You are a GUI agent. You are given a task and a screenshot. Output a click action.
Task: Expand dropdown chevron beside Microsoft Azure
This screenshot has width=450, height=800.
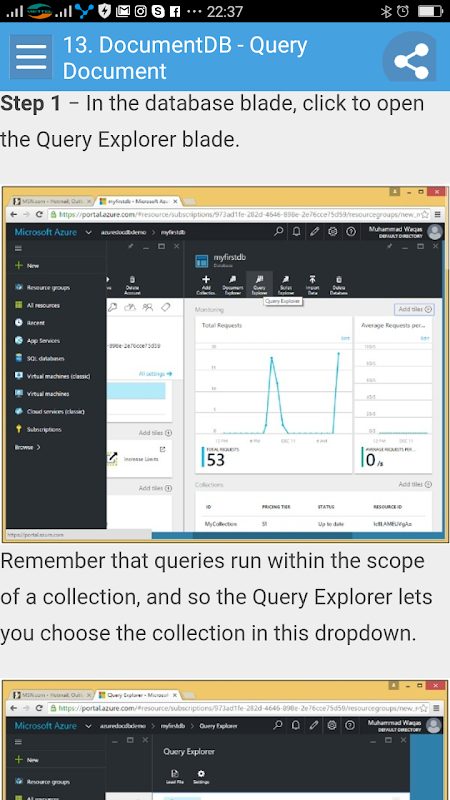(x=89, y=232)
